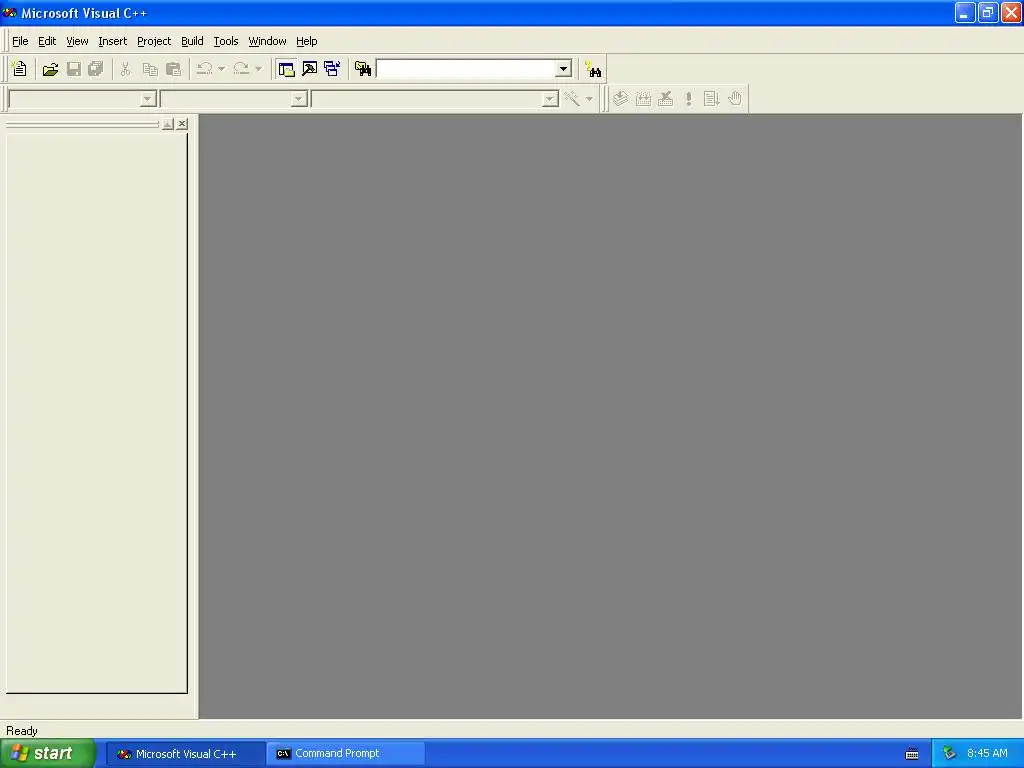
Task: Click the WizardBar actions wand icon
Action: pyautogui.click(x=572, y=99)
